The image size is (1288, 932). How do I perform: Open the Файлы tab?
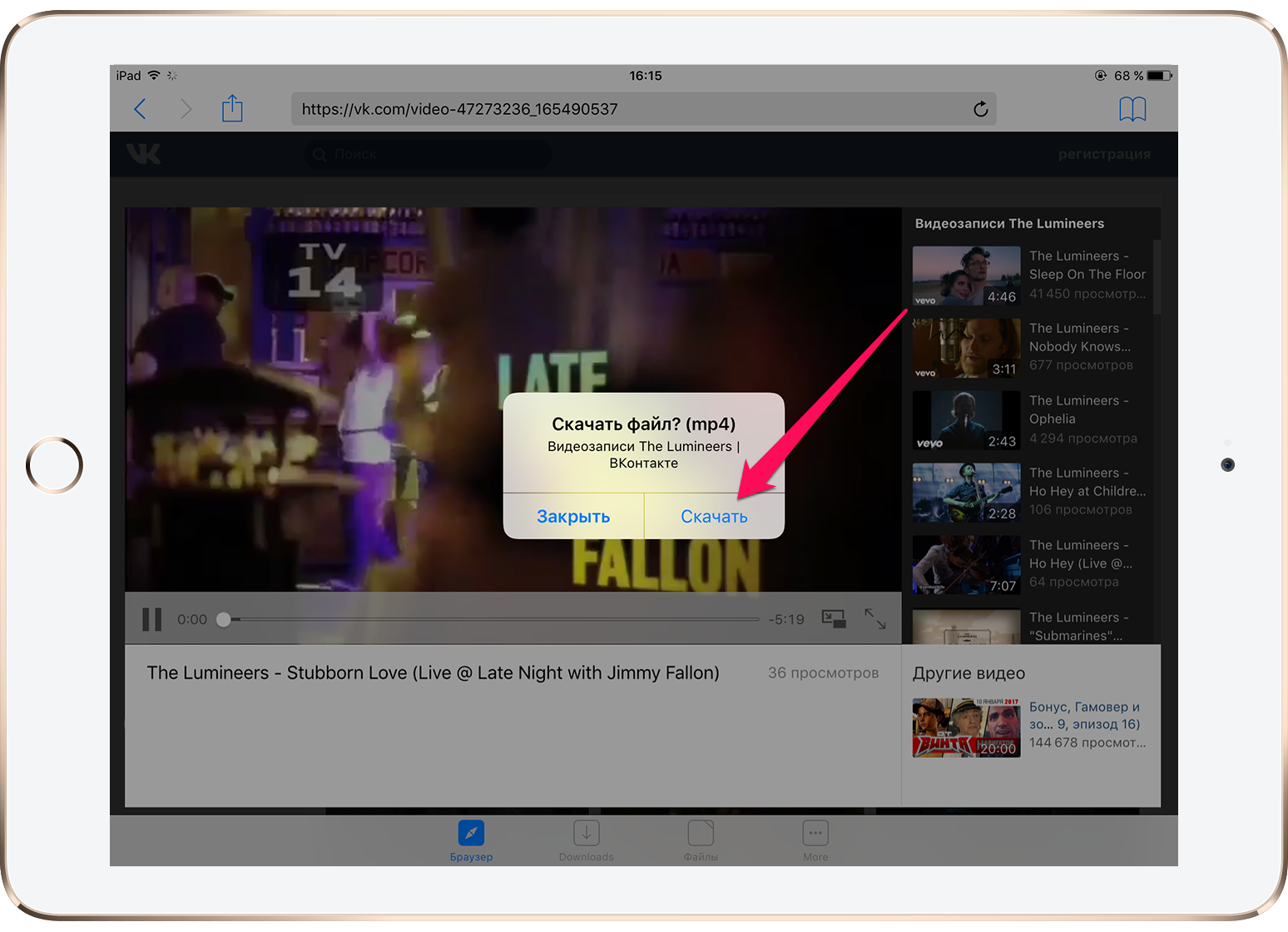coord(701,840)
